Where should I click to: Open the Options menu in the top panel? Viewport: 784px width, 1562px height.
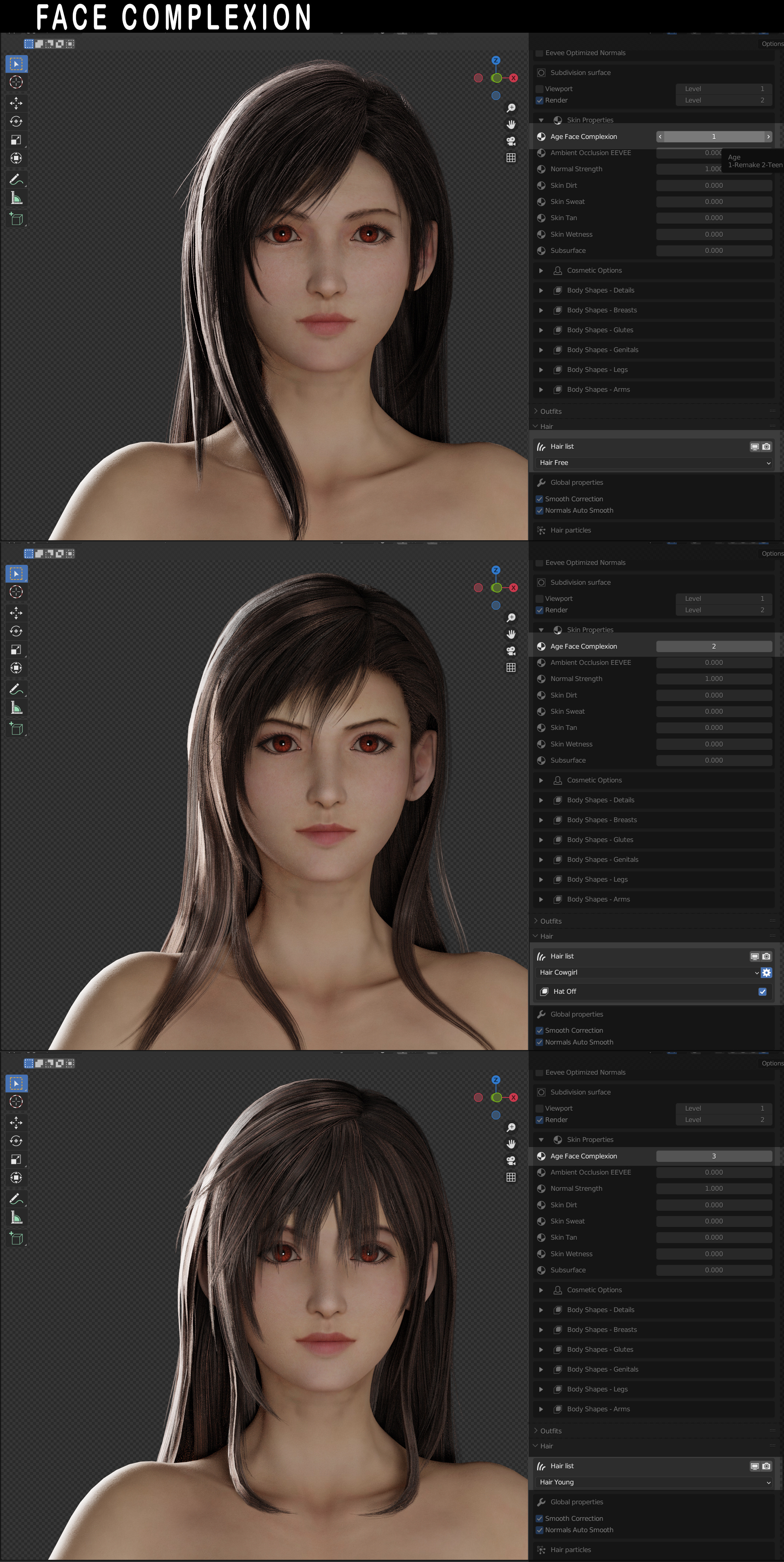(773, 44)
